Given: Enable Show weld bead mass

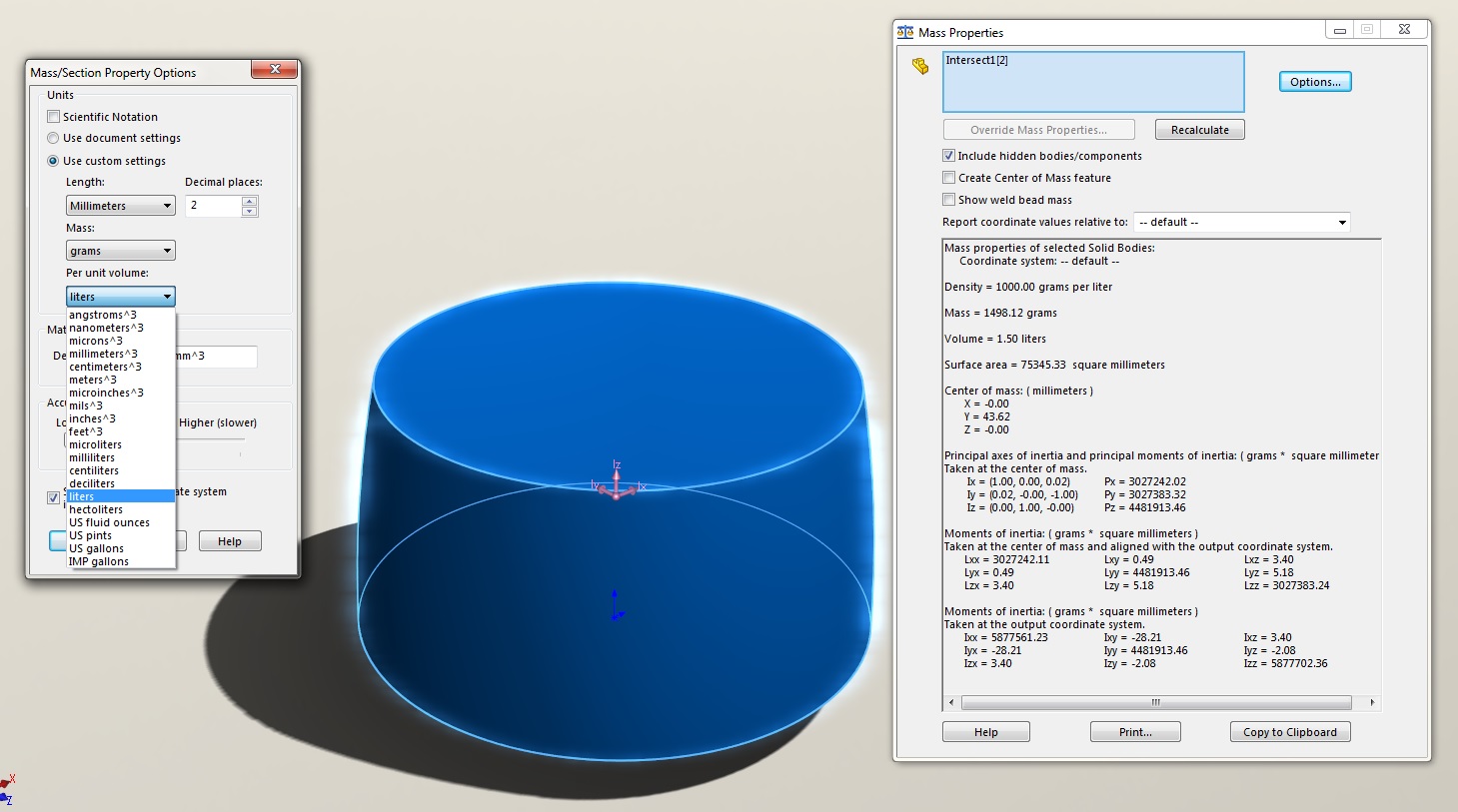Looking at the screenshot, I should click(x=948, y=199).
